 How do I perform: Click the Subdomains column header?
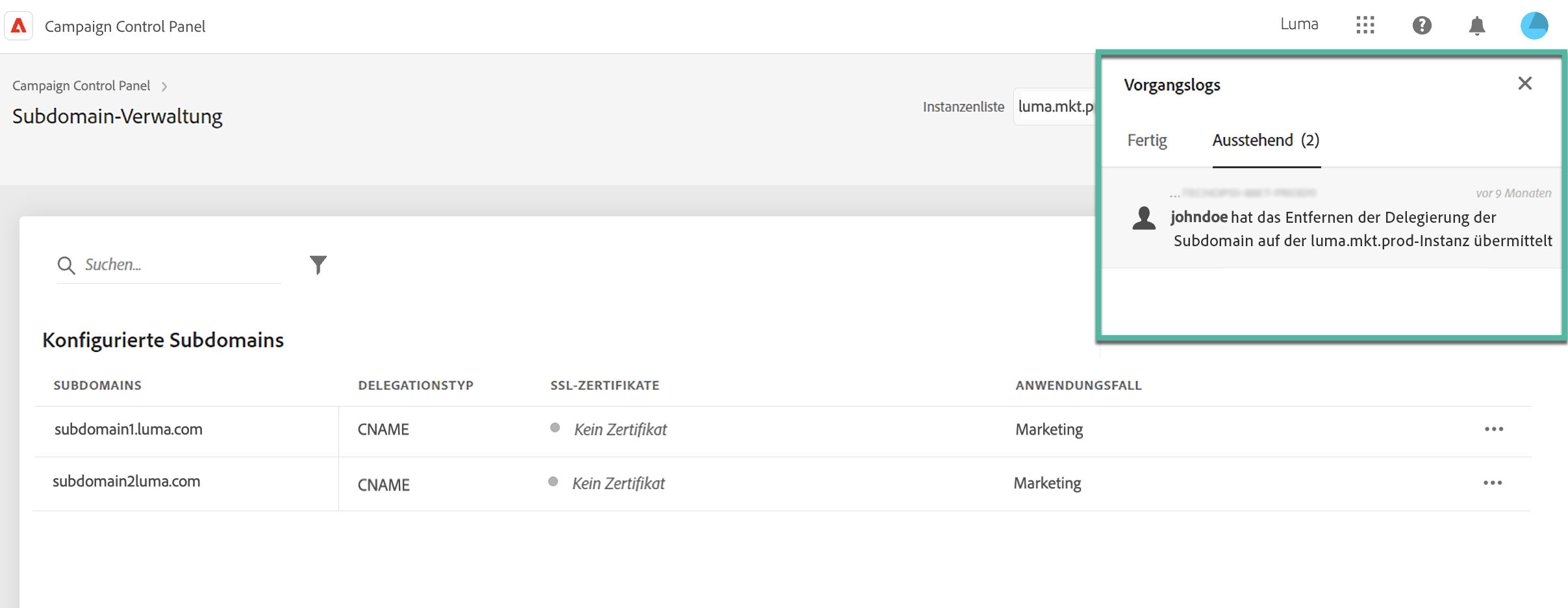point(97,385)
